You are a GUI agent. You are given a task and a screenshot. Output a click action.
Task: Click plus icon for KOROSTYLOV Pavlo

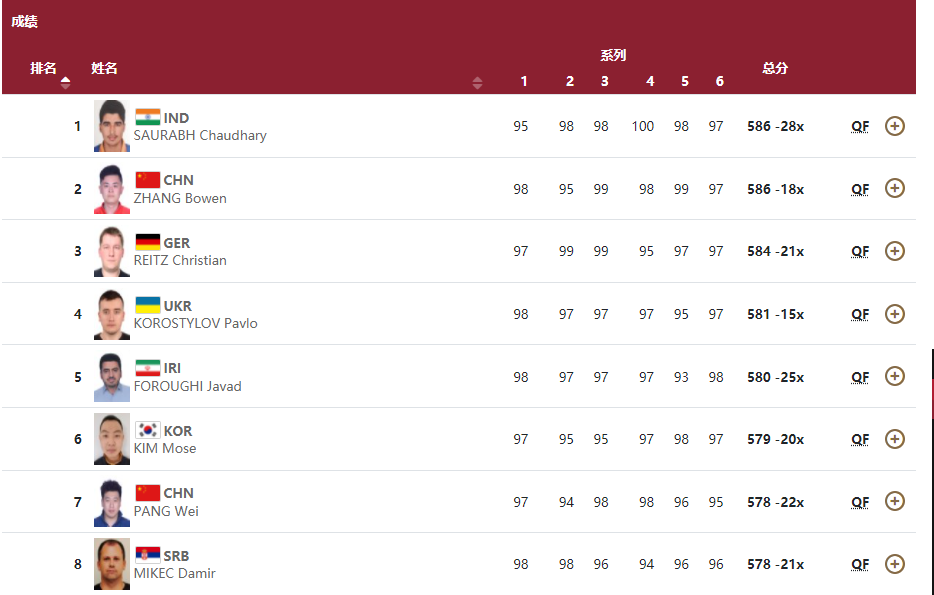click(x=895, y=314)
